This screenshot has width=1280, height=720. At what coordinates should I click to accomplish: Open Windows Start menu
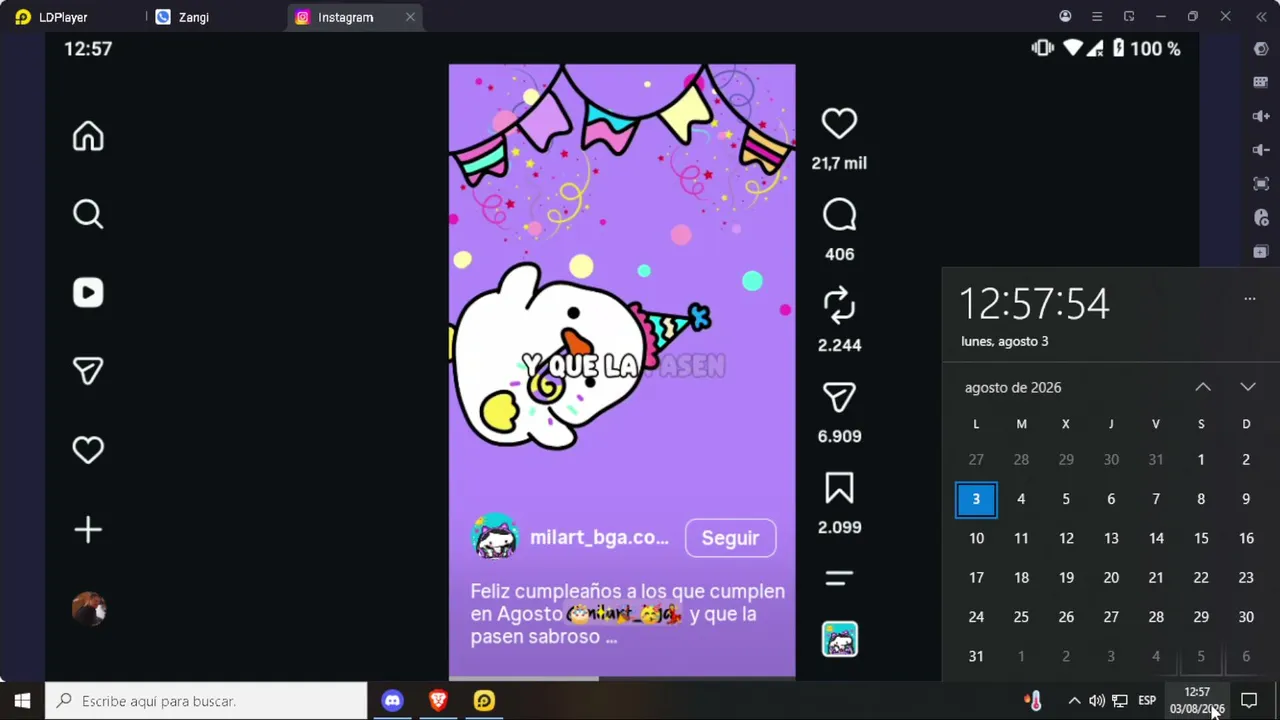(x=22, y=700)
